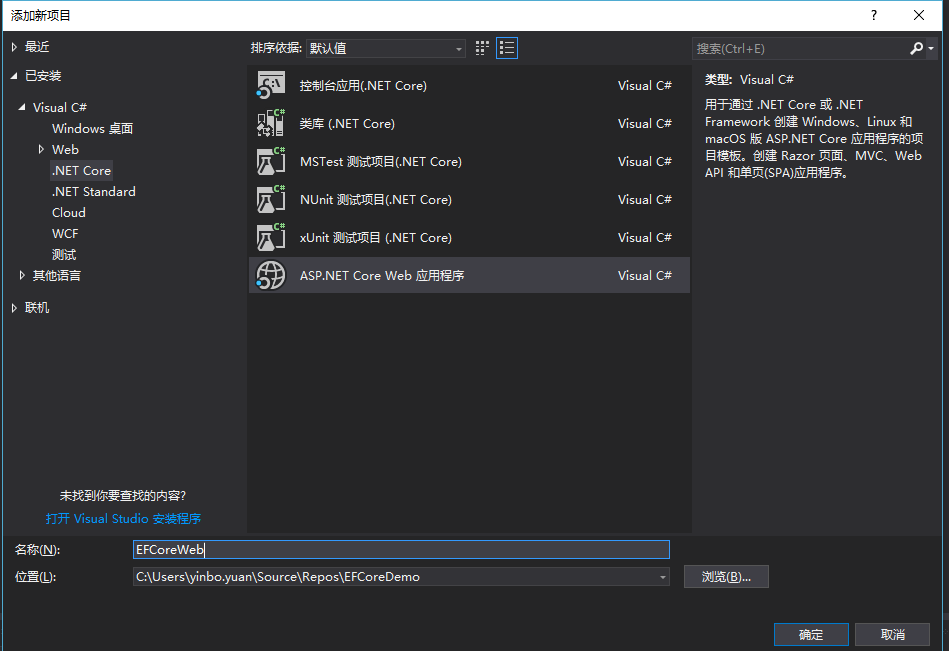
Task: Select the Visual C# tree label
Action: tap(60, 108)
